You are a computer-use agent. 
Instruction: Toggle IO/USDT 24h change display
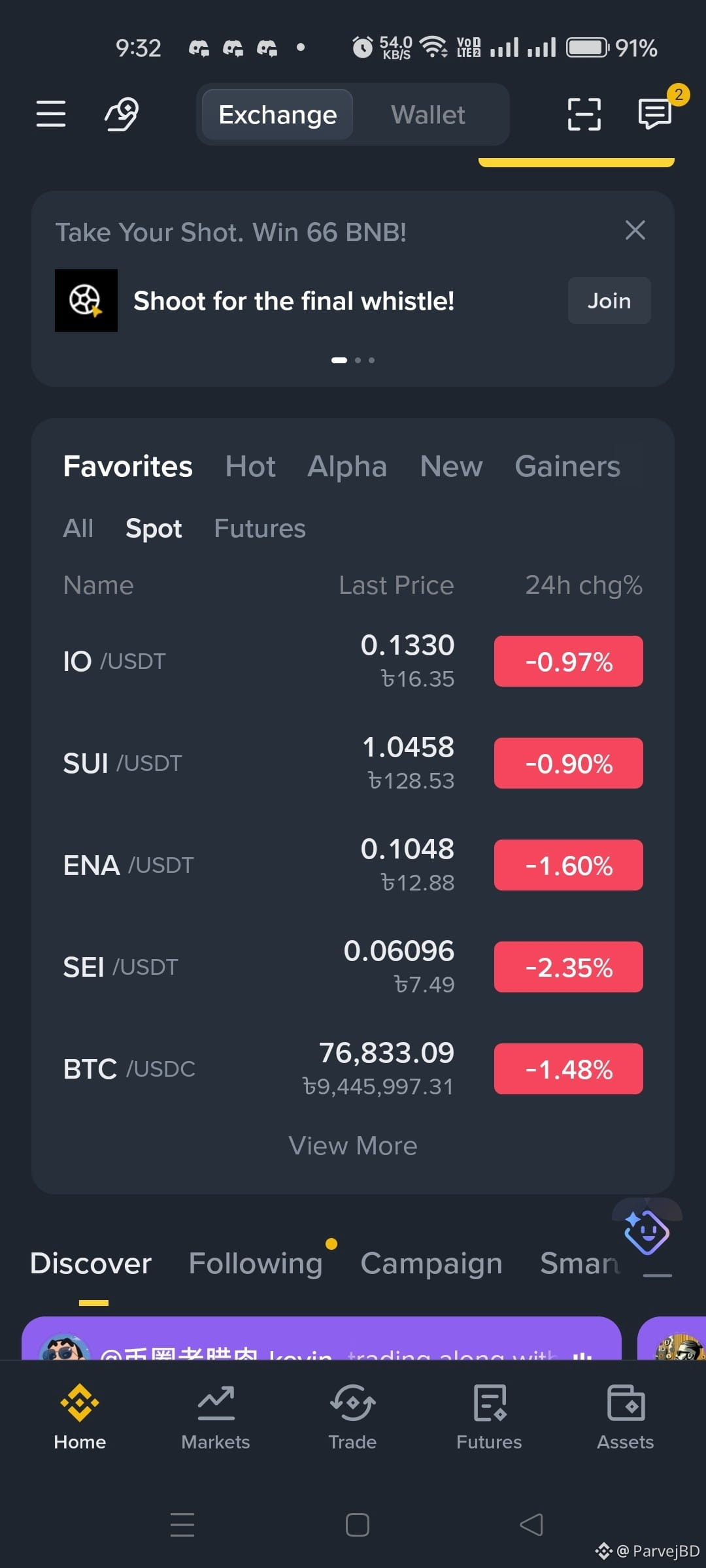point(569,661)
